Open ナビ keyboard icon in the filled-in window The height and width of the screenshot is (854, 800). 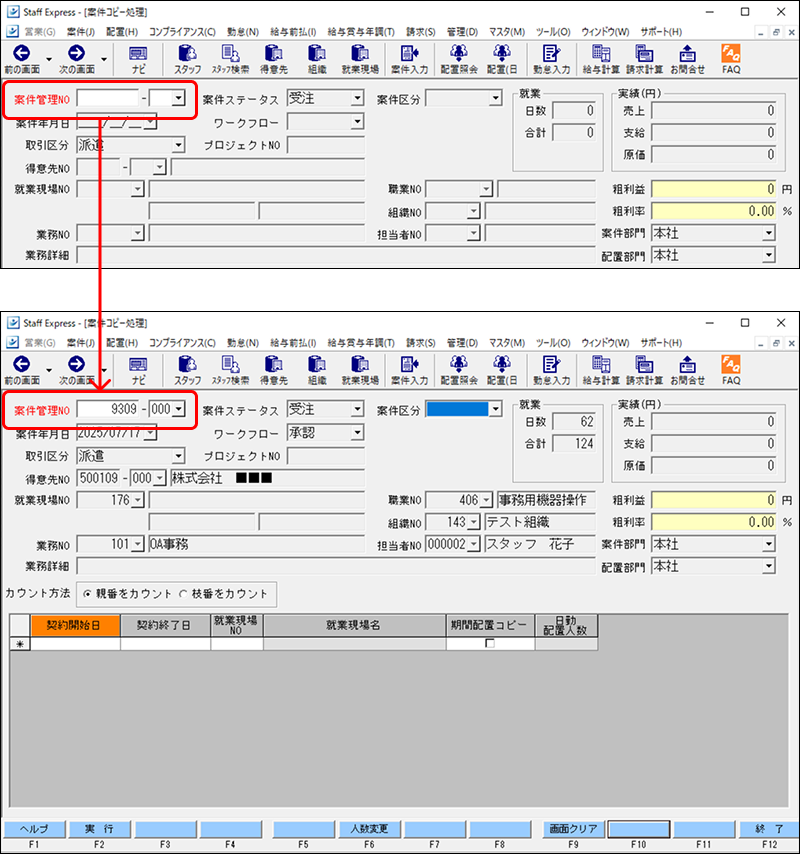click(x=138, y=364)
